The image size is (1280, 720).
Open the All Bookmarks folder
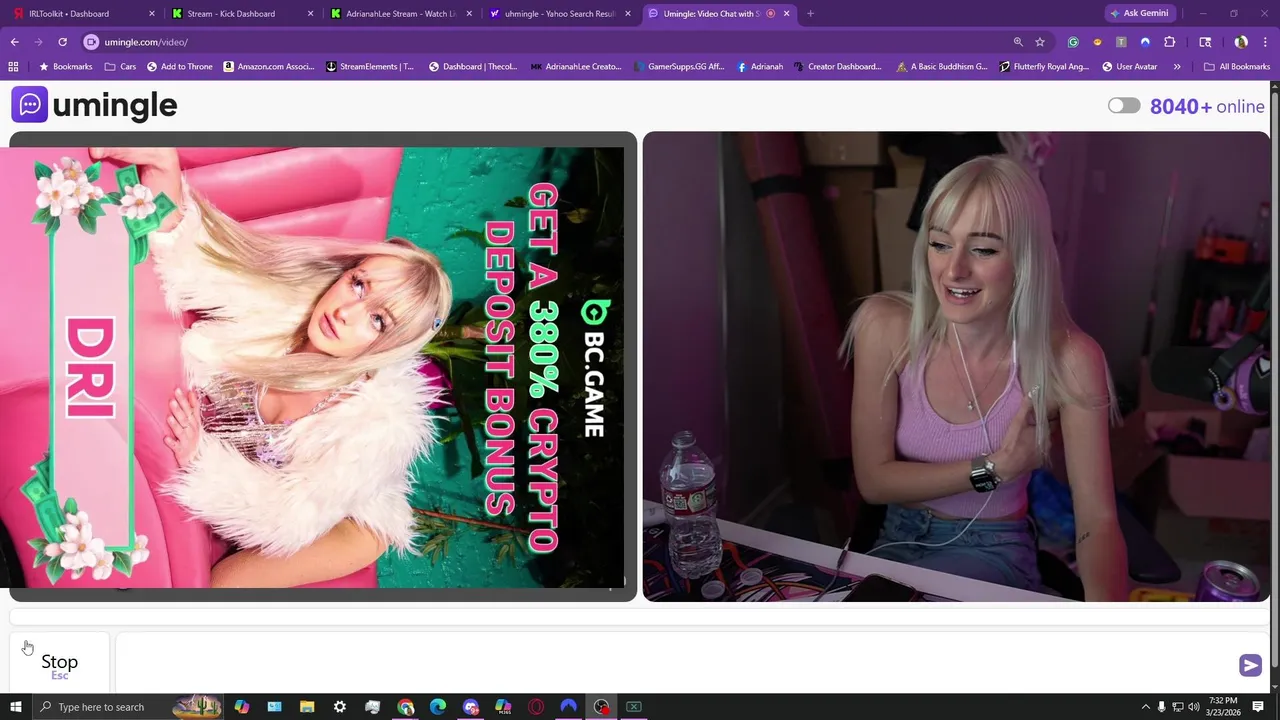(x=1237, y=67)
